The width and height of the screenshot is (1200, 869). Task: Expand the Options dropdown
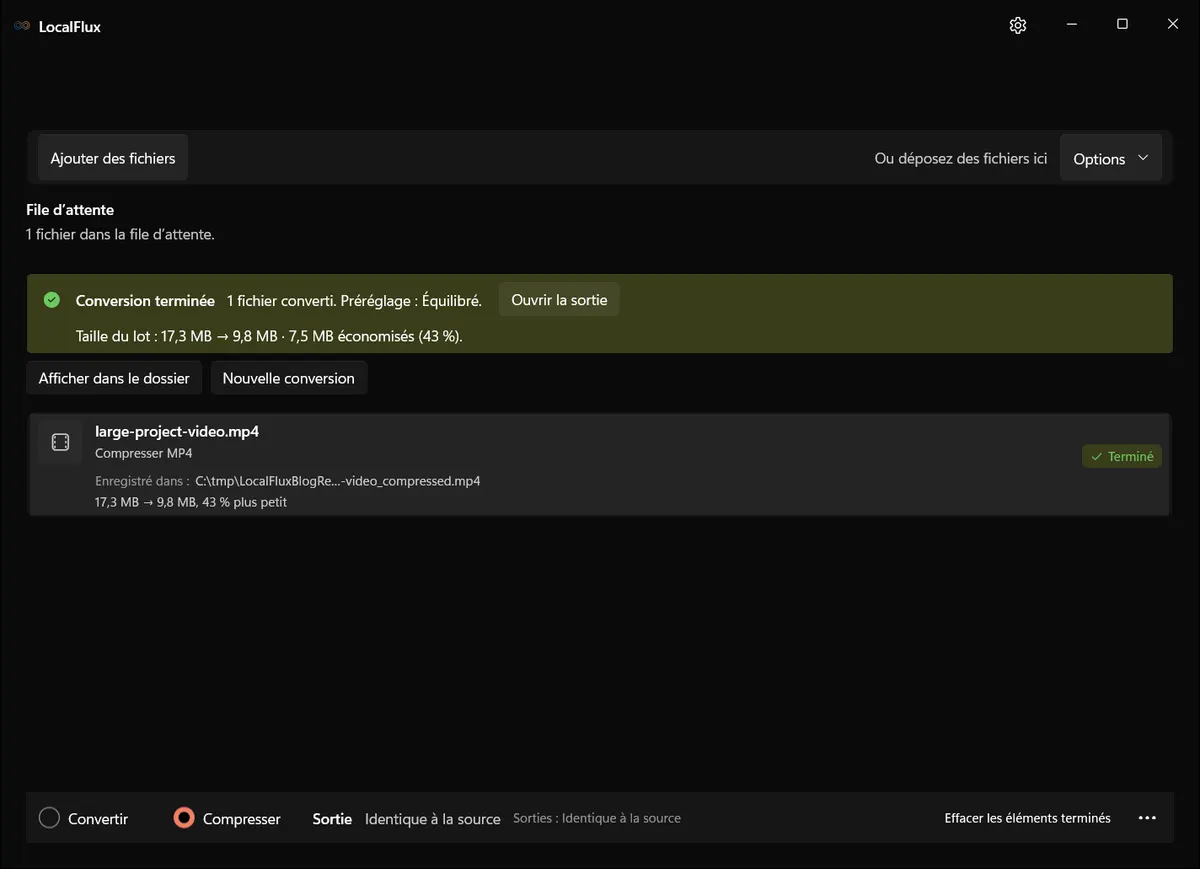pyautogui.click(x=1111, y=159)
